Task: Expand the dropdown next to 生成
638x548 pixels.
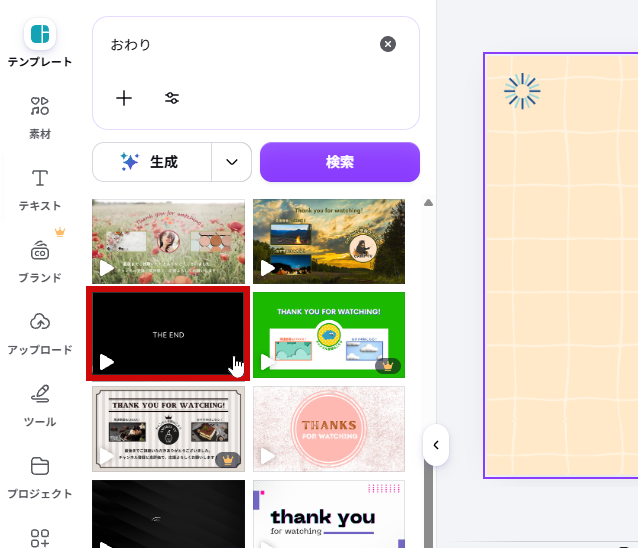Action: [x=232, y=162]
